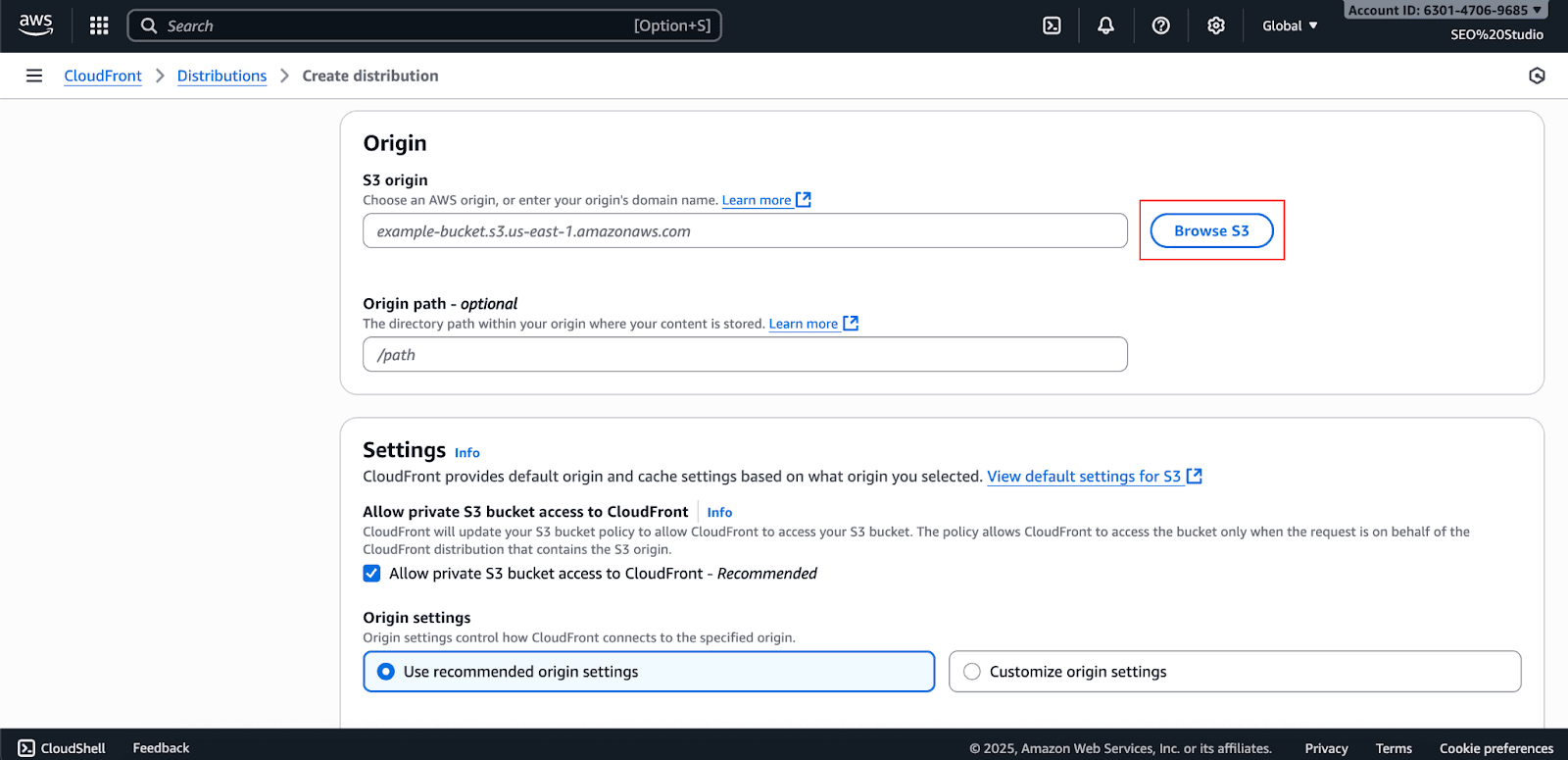This screenshot has width=1568, height=760.
Task: Select Customize origin settings radio
Action: tap(972, 672)
